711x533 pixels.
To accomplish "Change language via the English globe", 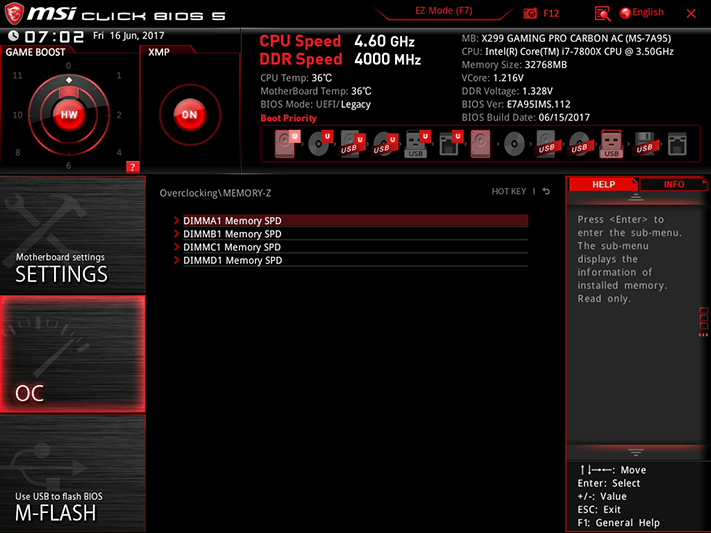I will click(642, 13).
